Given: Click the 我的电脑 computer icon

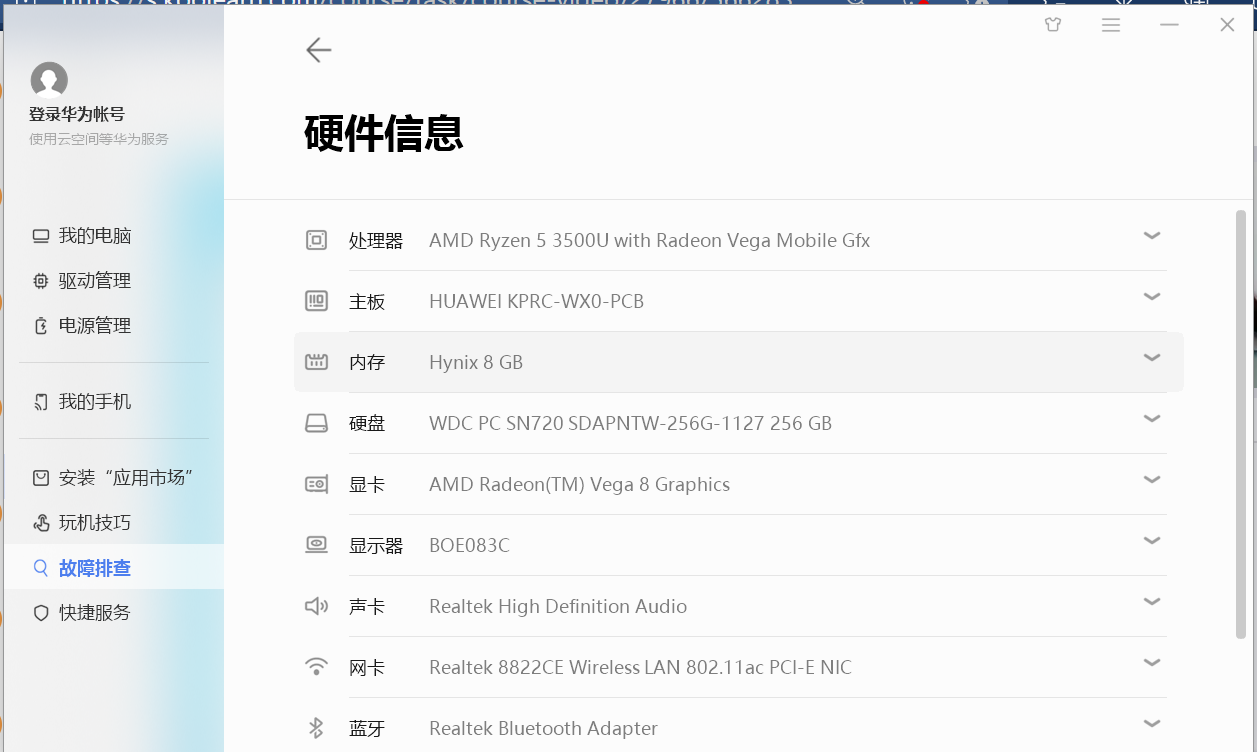Looking at the screenshot, I should pyautogui.click(x=41, y=236).
